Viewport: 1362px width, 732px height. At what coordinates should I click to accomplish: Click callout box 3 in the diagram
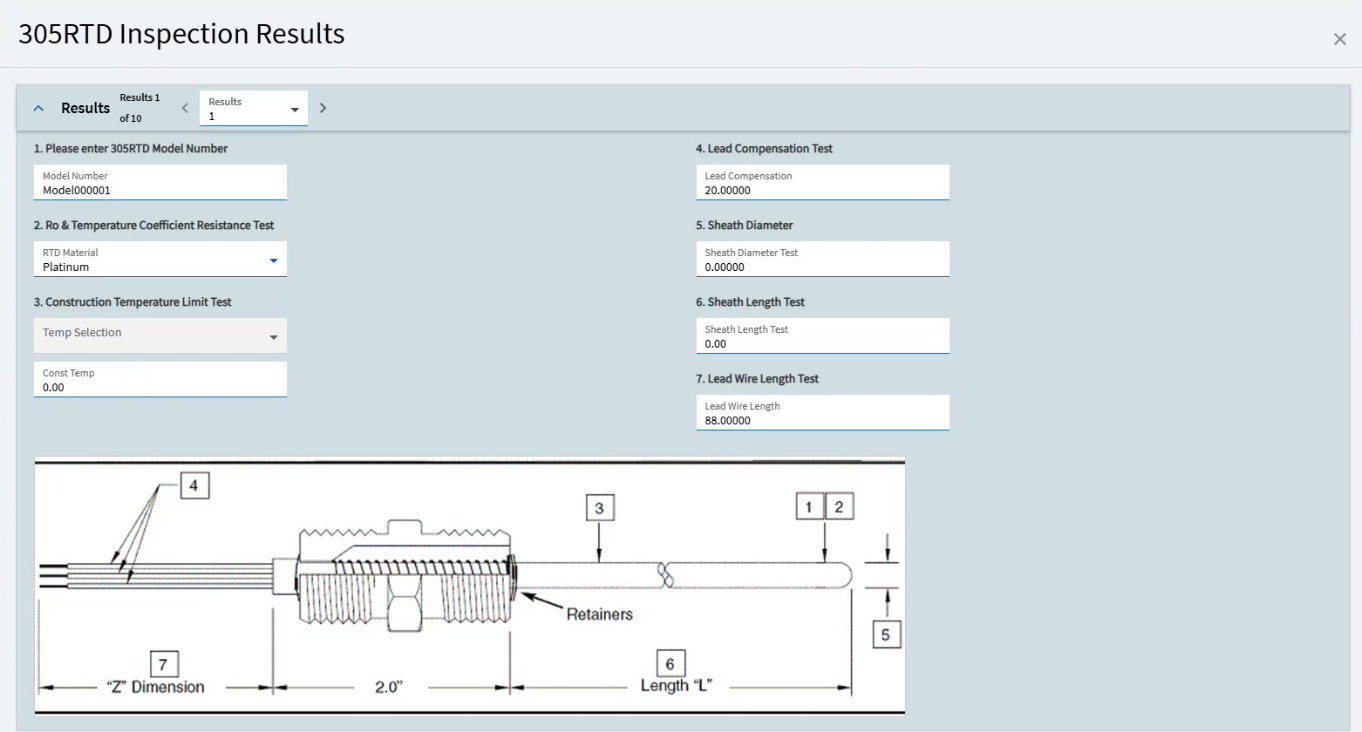[x=599, y=508]
